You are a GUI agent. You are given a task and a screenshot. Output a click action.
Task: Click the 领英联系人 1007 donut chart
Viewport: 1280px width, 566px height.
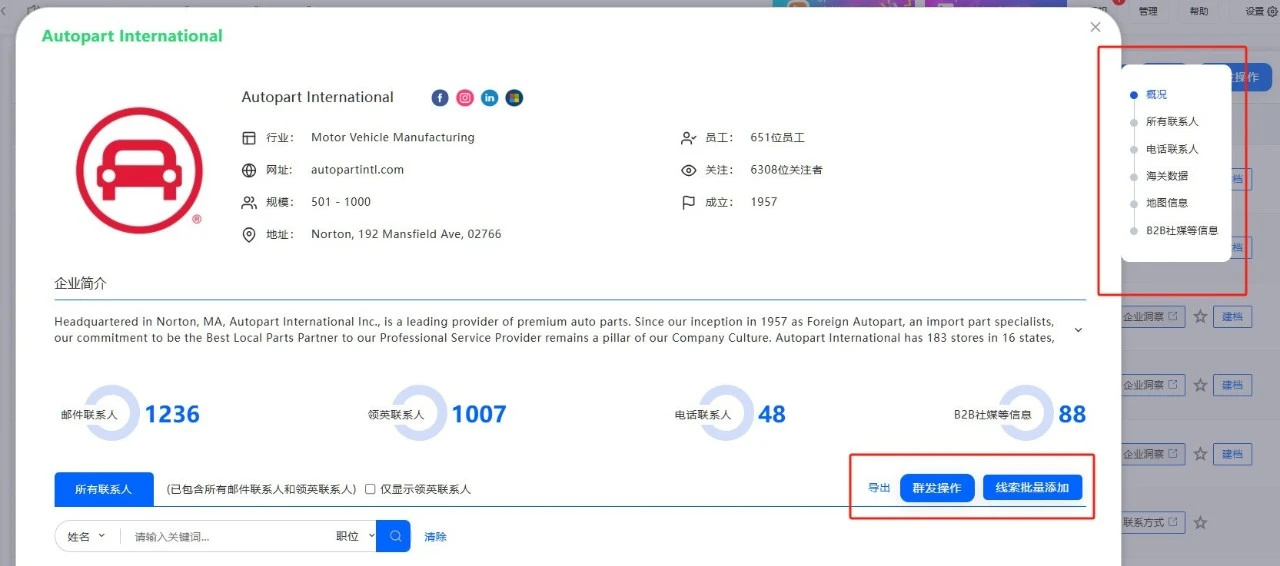point(419,413)
